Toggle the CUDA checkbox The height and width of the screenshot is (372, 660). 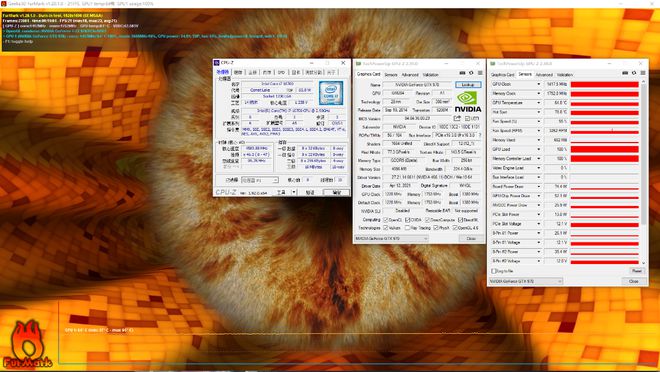407,220
